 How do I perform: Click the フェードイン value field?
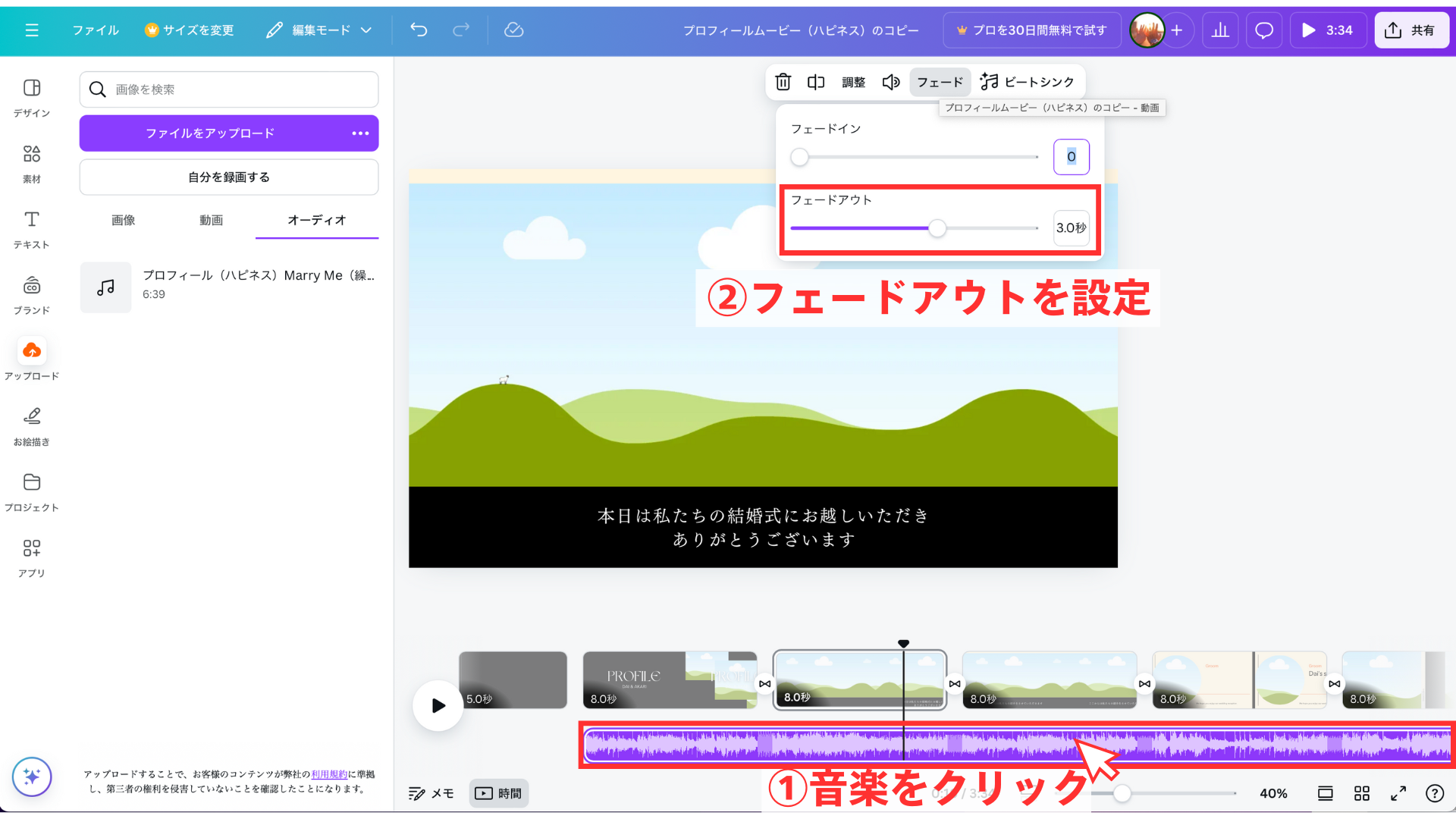[1071, 157]
